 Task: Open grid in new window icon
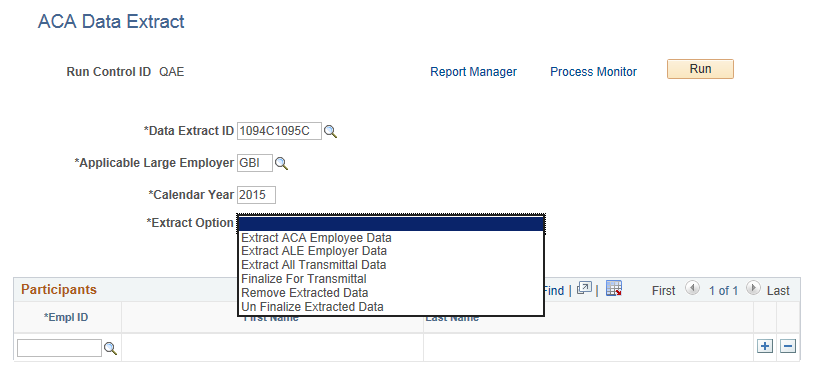584,288
